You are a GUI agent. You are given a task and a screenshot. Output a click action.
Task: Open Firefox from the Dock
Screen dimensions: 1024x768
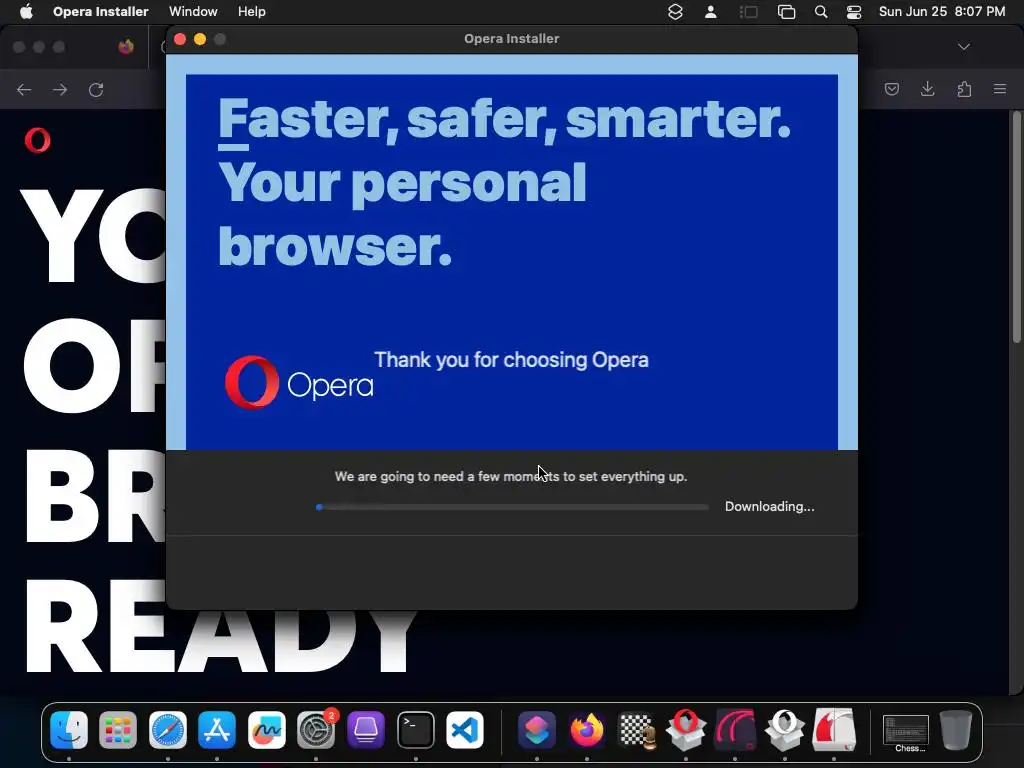(586, 729)
